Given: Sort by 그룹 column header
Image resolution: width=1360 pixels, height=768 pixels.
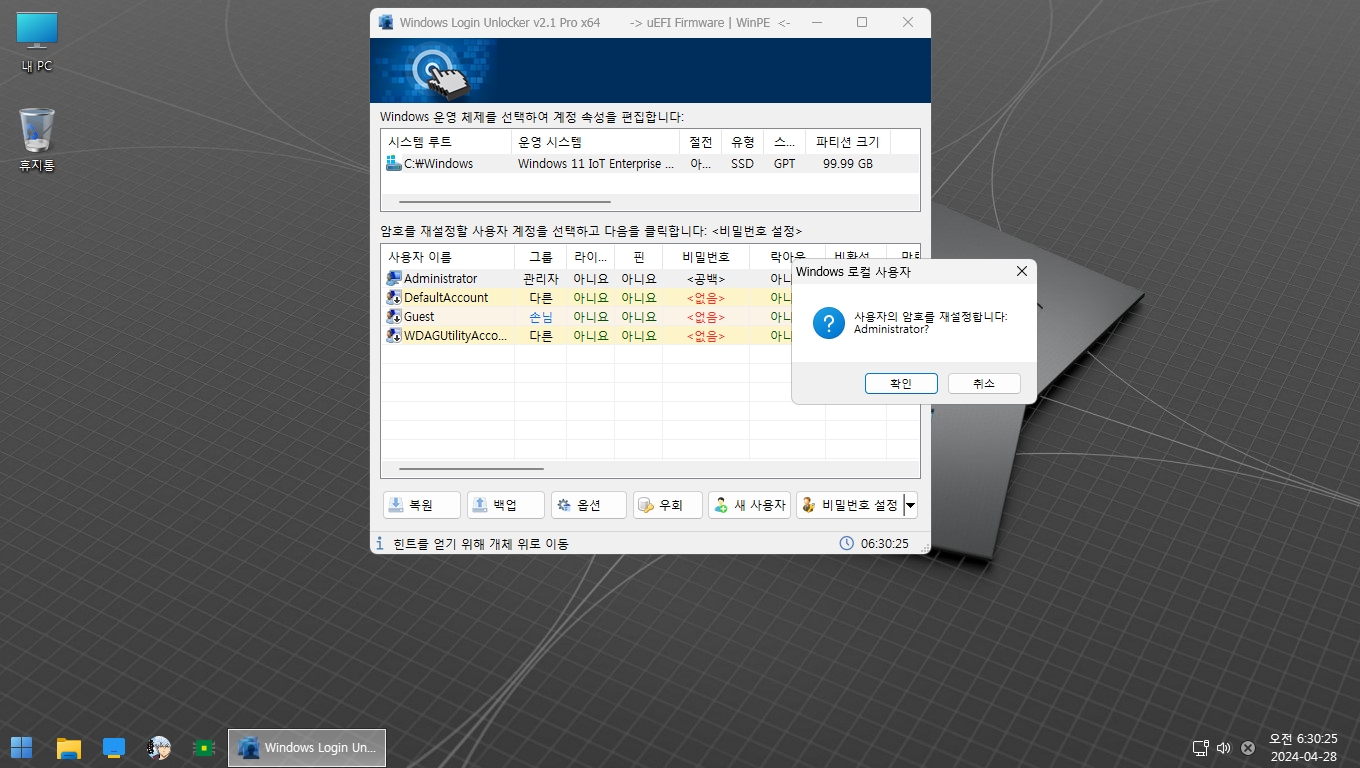Looking at the screenshot, I should point(540,257).
